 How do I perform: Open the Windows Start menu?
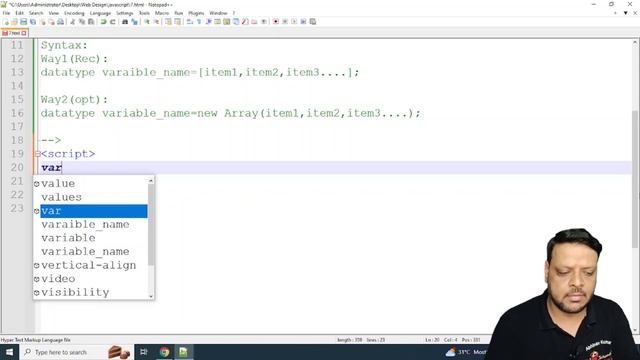coord(9,352)
